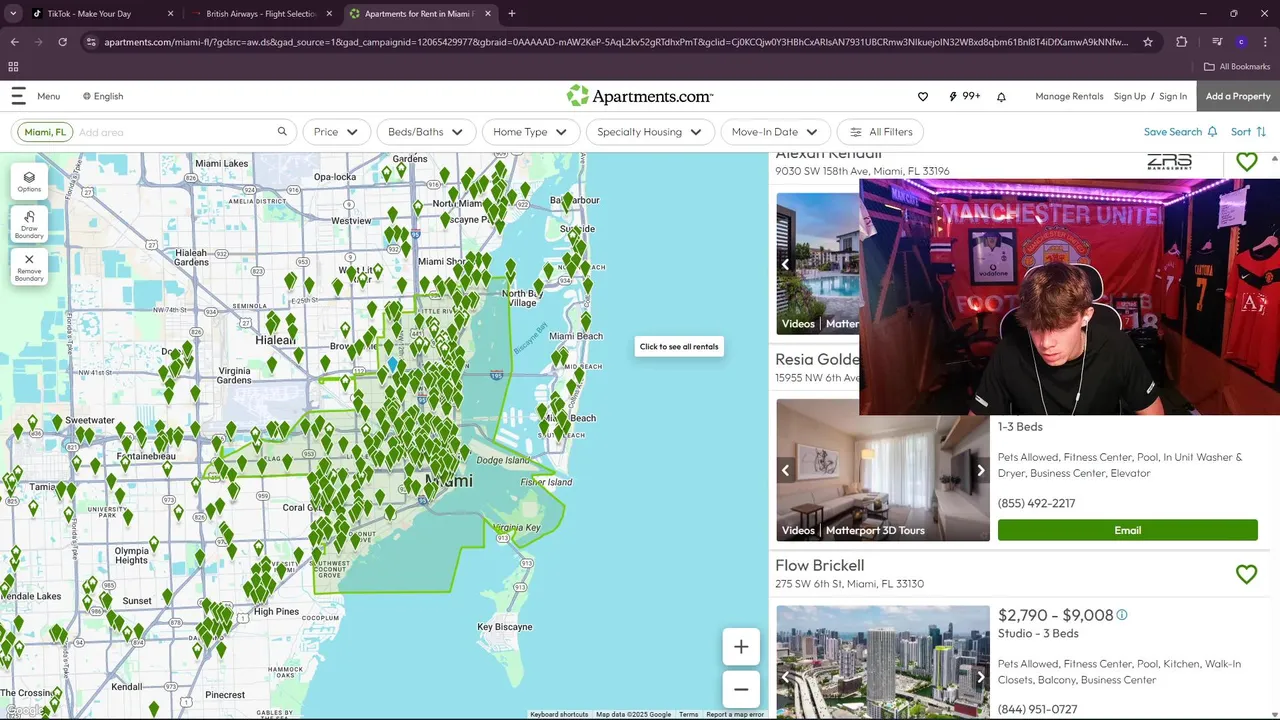
Task: Switch to British Airways Flight Selection tab
Action: (262, 14)
